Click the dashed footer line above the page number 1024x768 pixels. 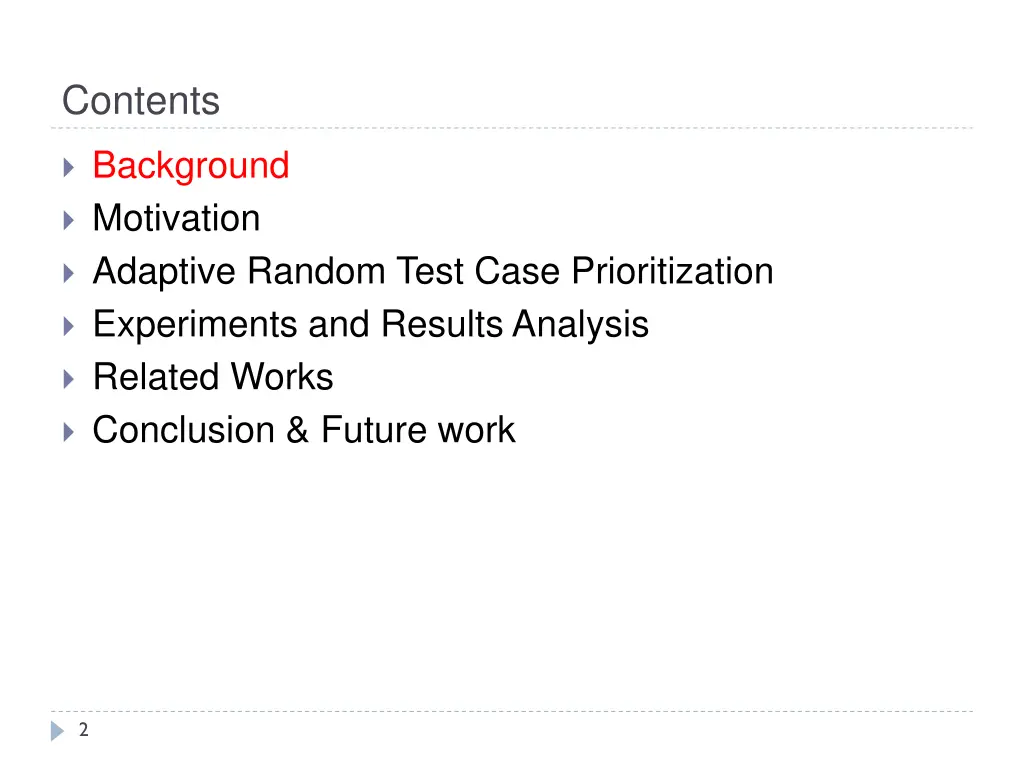(512, 711)
